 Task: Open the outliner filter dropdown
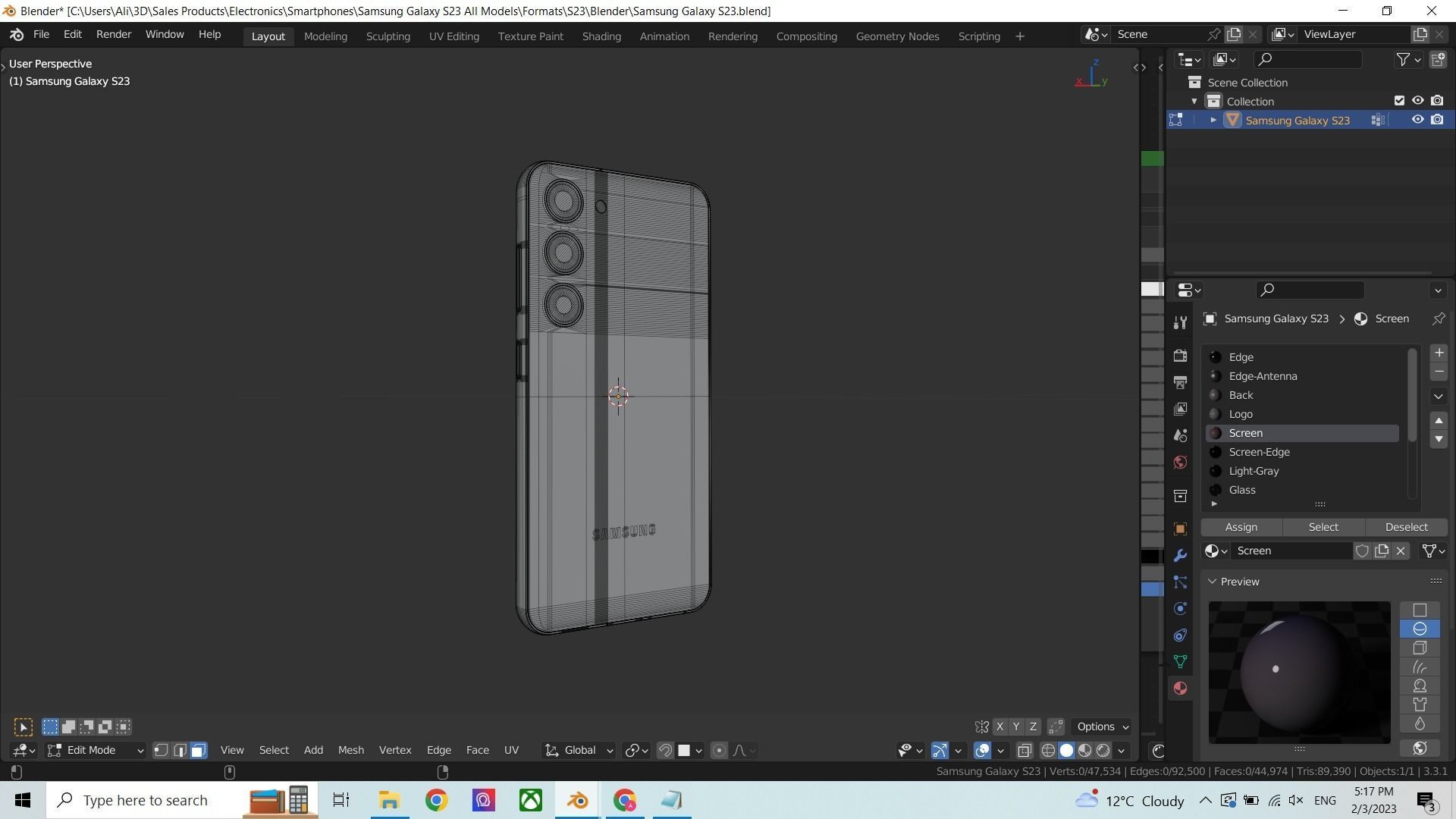[1408, 59]
